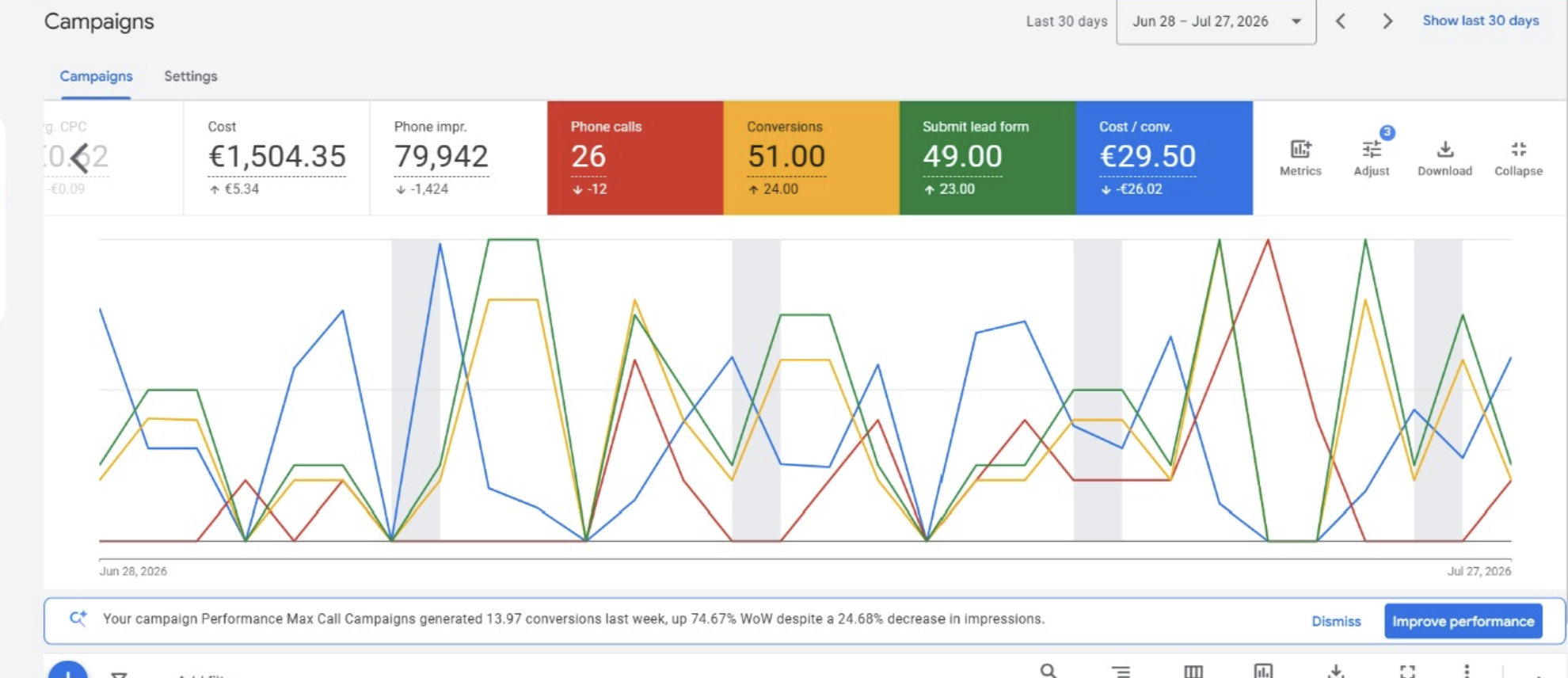The image size is (1568, 678).
Task: Click the €1,504.35 cost value
Action: click(x=276, y=156)
